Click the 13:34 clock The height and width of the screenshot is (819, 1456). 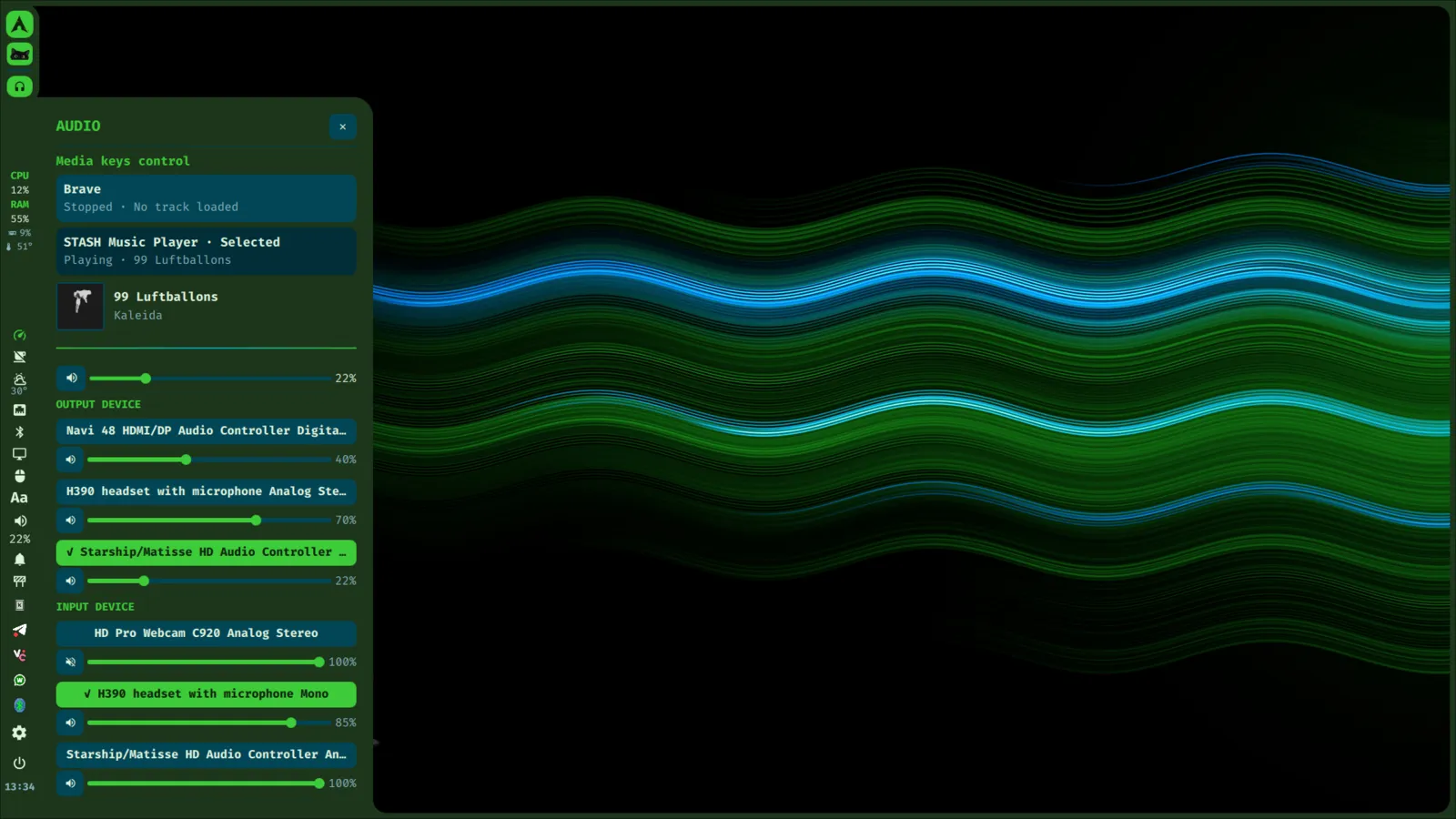tap(19, 787)
